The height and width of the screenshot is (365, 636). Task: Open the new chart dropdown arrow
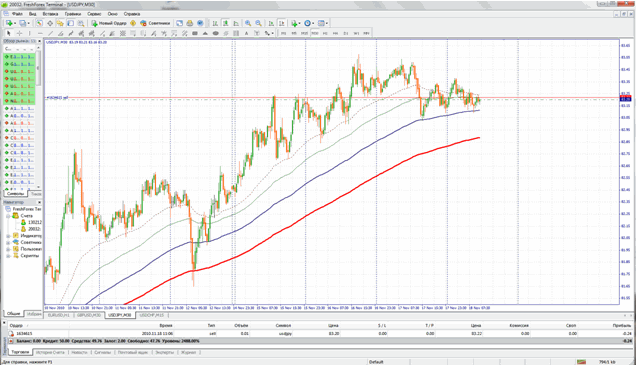point(15,23)
